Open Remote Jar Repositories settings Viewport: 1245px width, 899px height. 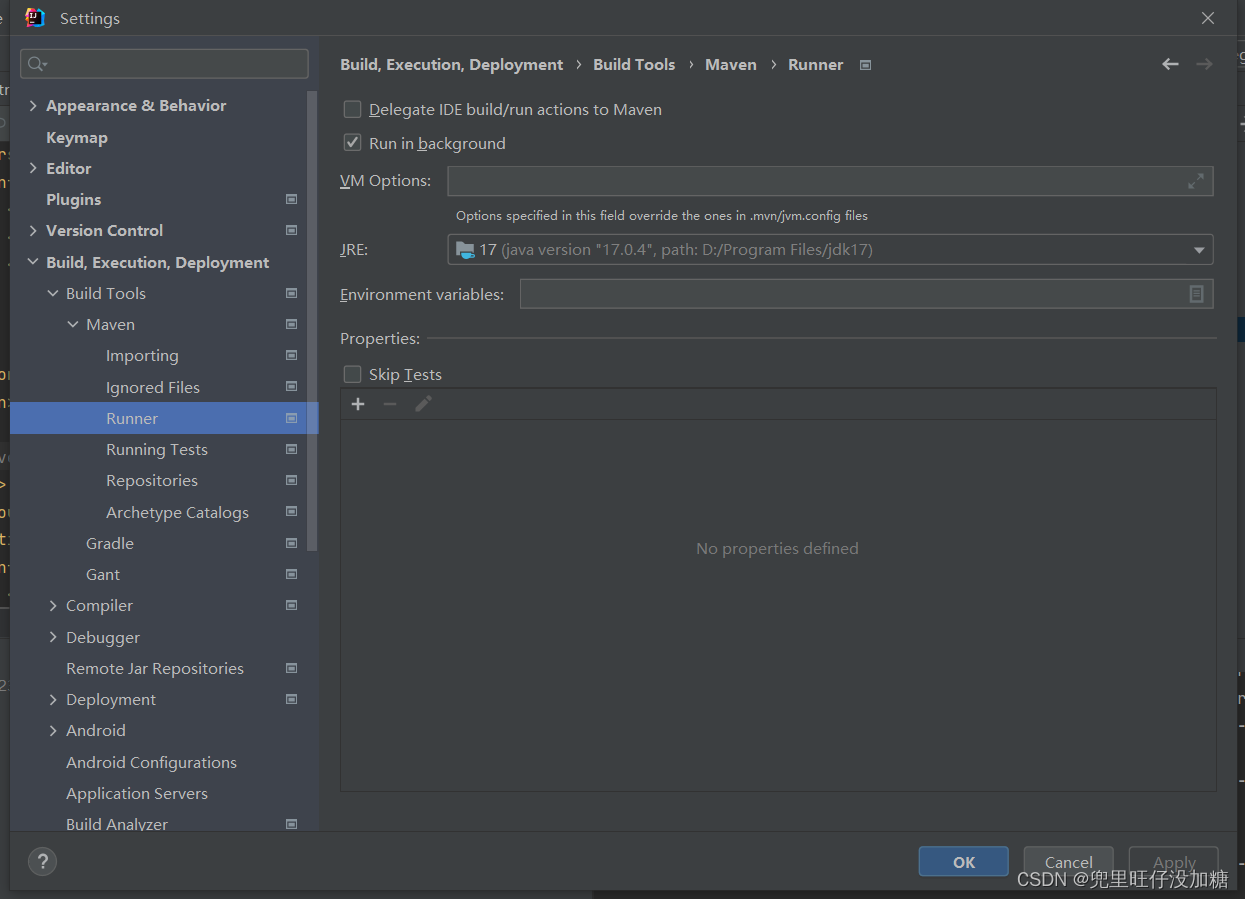click(155, 668)
